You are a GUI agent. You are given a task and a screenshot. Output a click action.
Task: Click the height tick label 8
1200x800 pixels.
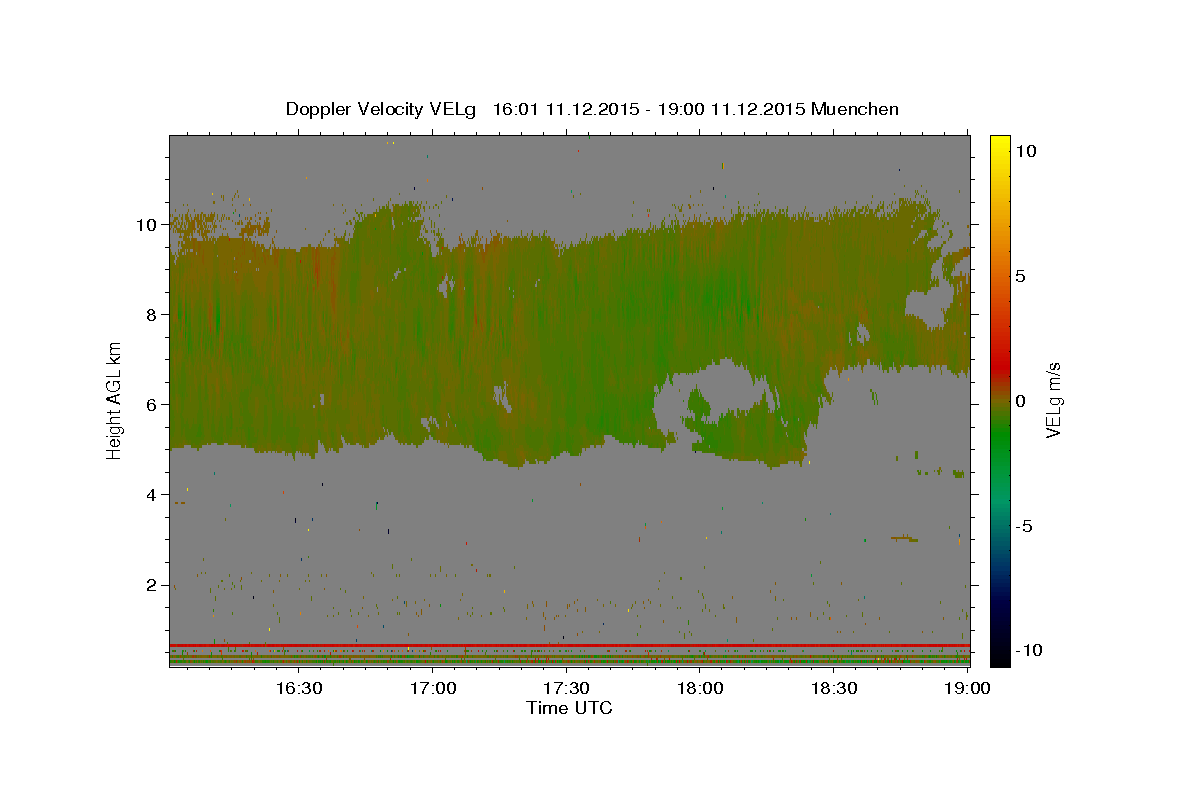[x=154, y=314]
